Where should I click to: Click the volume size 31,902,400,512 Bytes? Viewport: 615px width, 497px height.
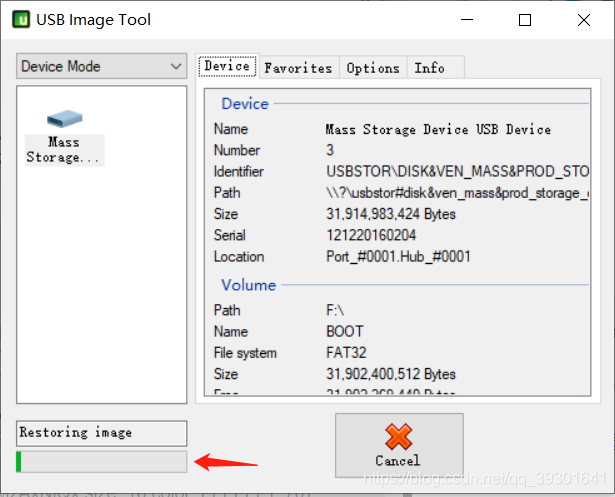coord(391,374)
